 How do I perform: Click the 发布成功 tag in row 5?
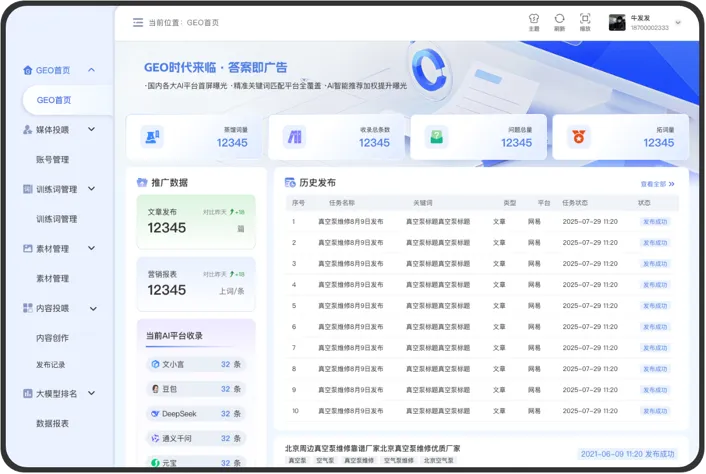click(655, 306)
